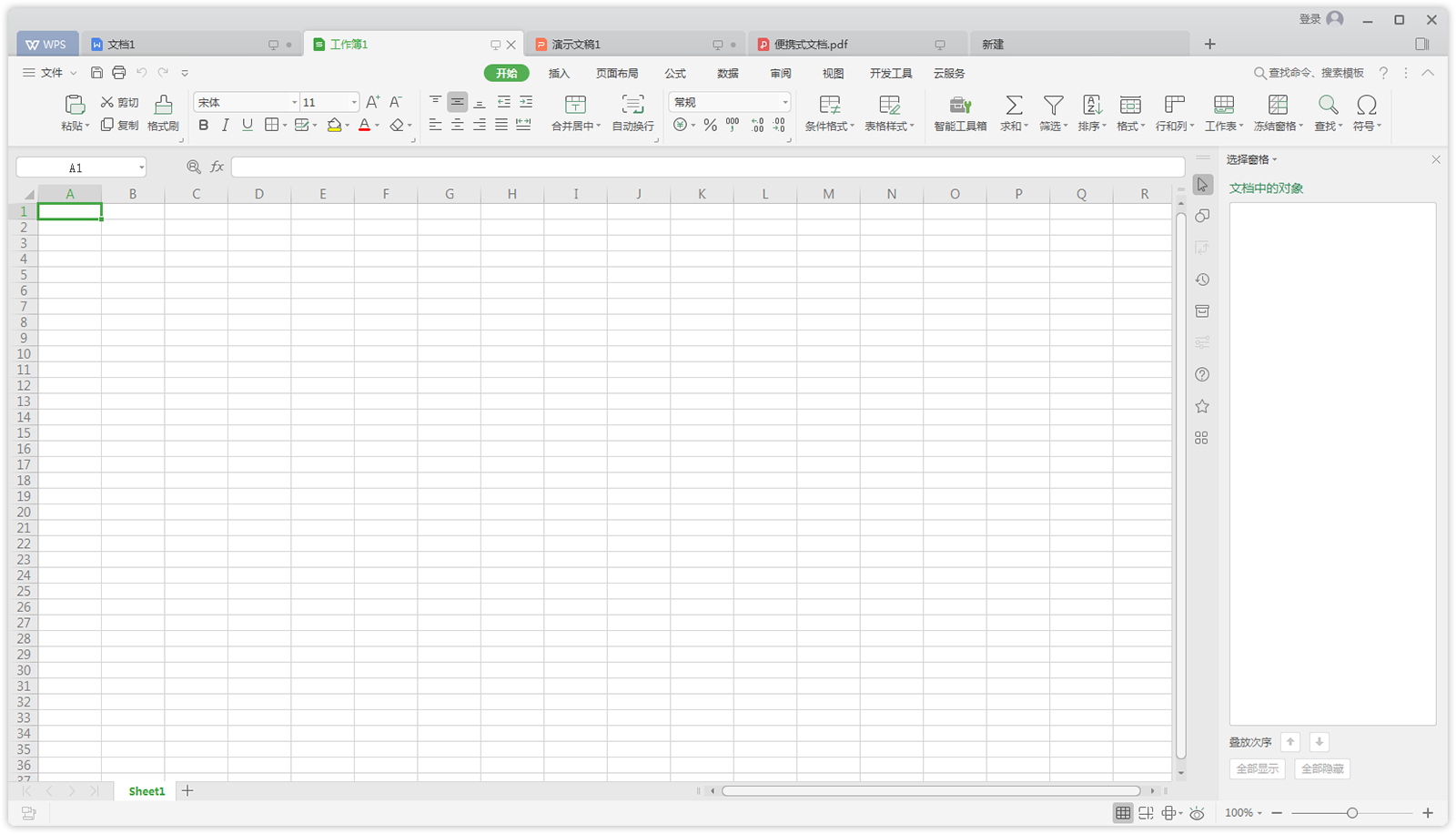Click the help question mark sidebar icon
Screen dimensions: 1456x834
(x=1202, y=374)
